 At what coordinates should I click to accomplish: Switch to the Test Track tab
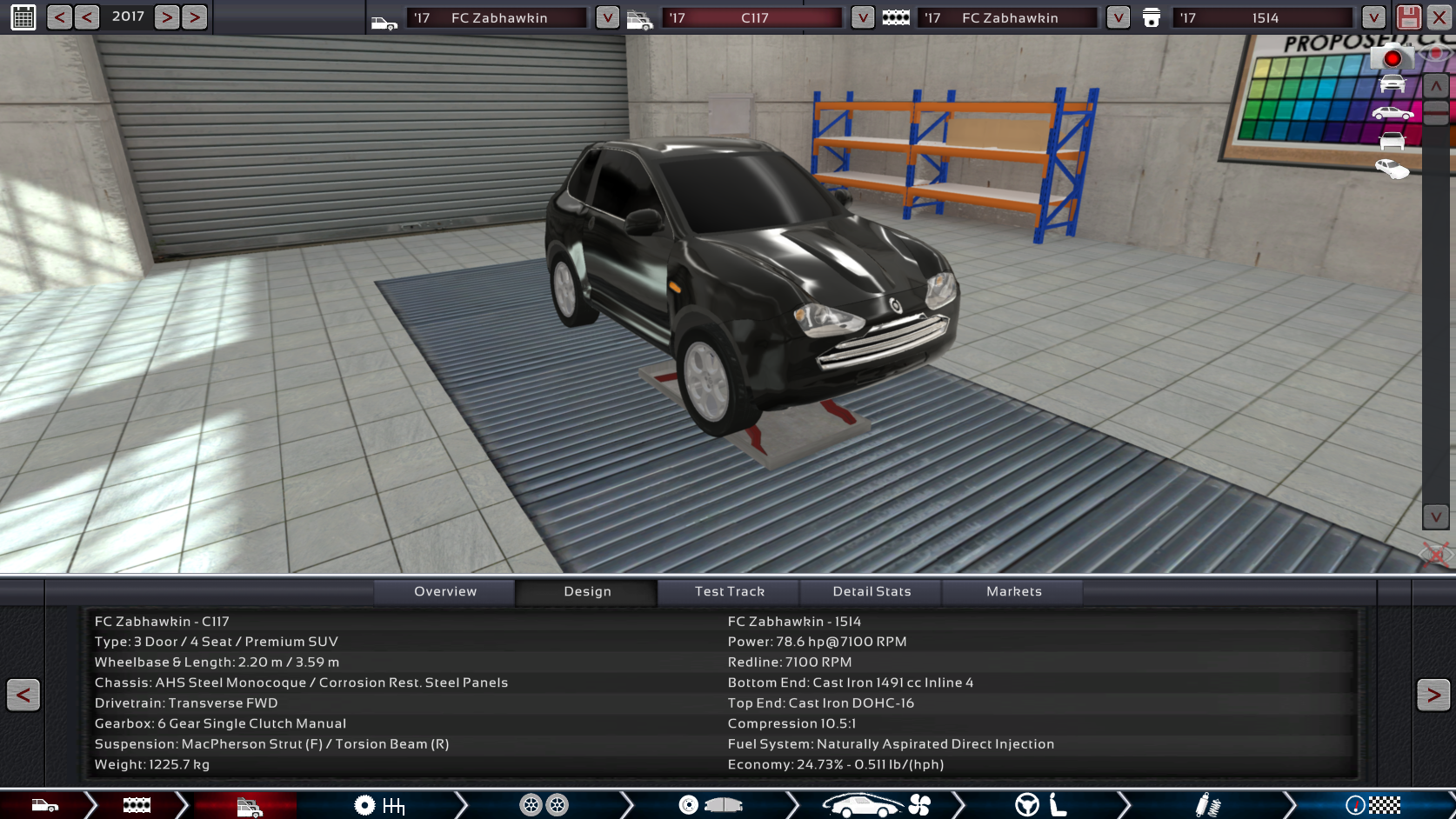729,591
